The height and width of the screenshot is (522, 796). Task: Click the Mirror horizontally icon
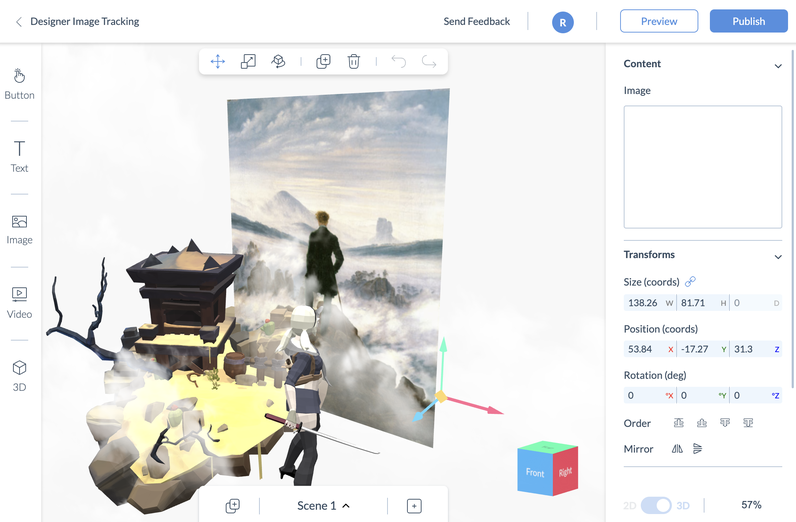[x=677, y=449]
